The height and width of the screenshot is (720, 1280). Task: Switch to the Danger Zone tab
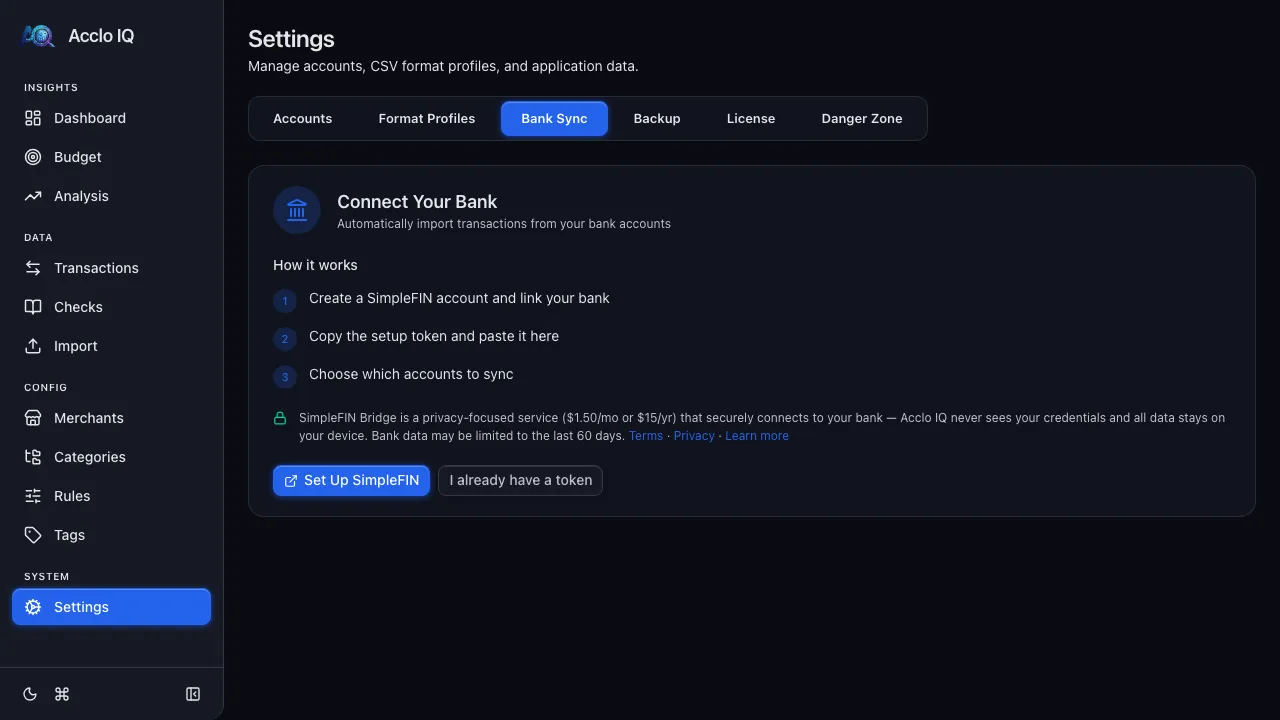(862, 118)
